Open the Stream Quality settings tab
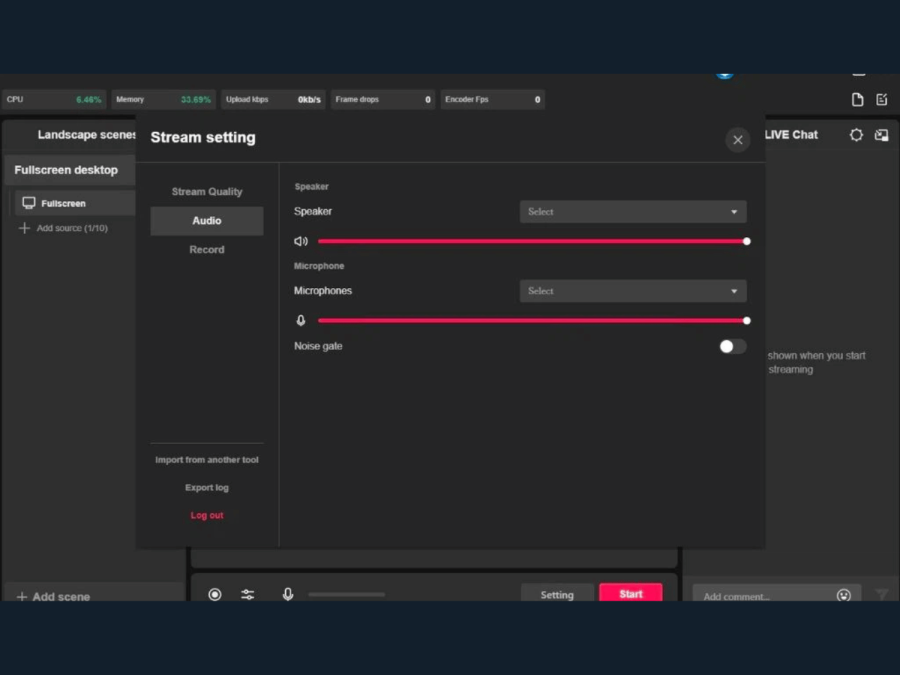Image resolution: width=900 pixels, height=675 pixels. 207,192
